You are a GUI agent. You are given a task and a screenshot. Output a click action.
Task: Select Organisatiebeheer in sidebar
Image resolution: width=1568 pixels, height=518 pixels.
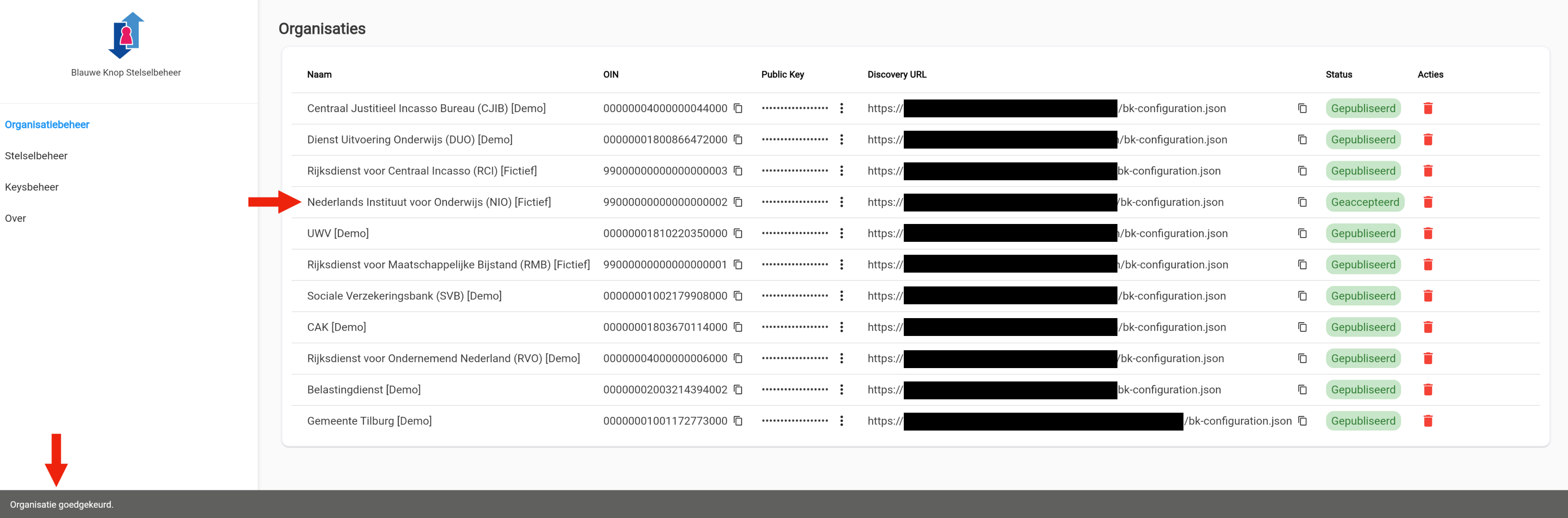click(47, 125)
